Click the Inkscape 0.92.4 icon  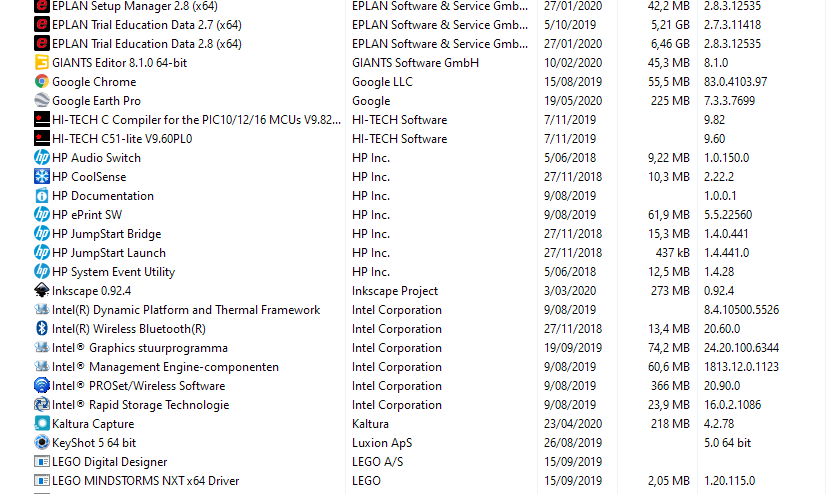[41, 290]
